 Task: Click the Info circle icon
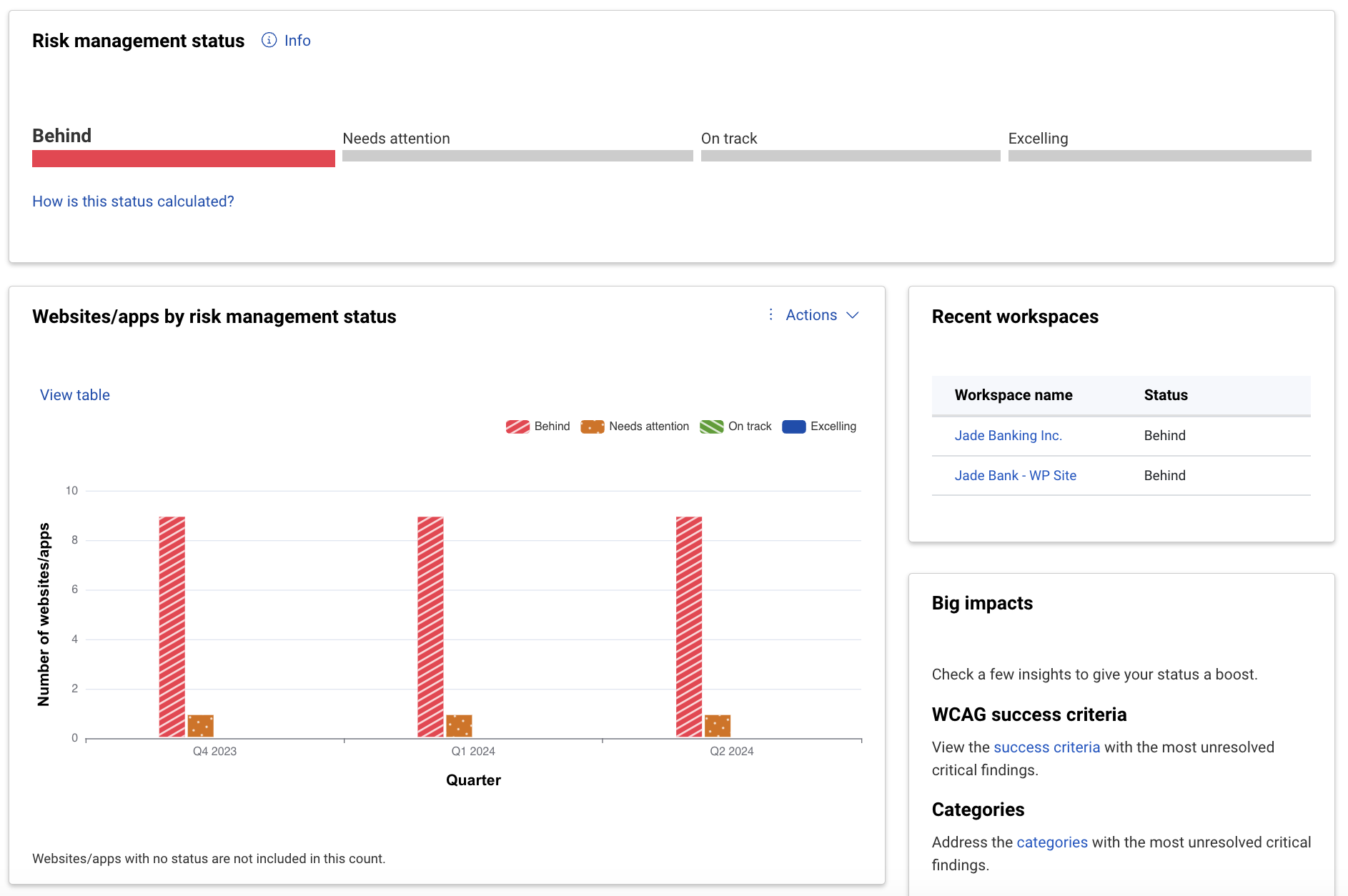pyautogui.click(x=269, y=40)
